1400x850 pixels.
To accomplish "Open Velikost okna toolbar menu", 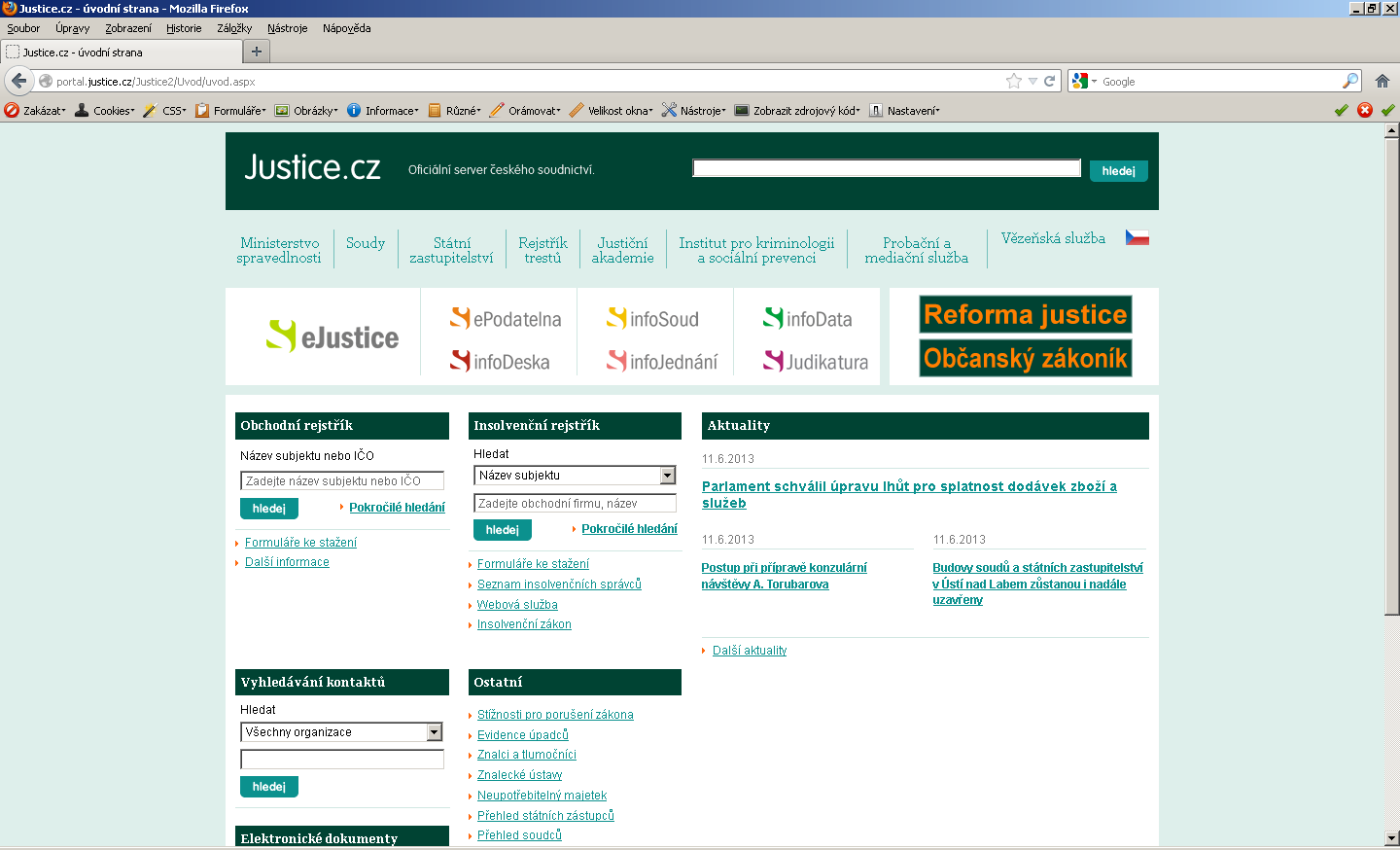I will click(x=612, y=111).
